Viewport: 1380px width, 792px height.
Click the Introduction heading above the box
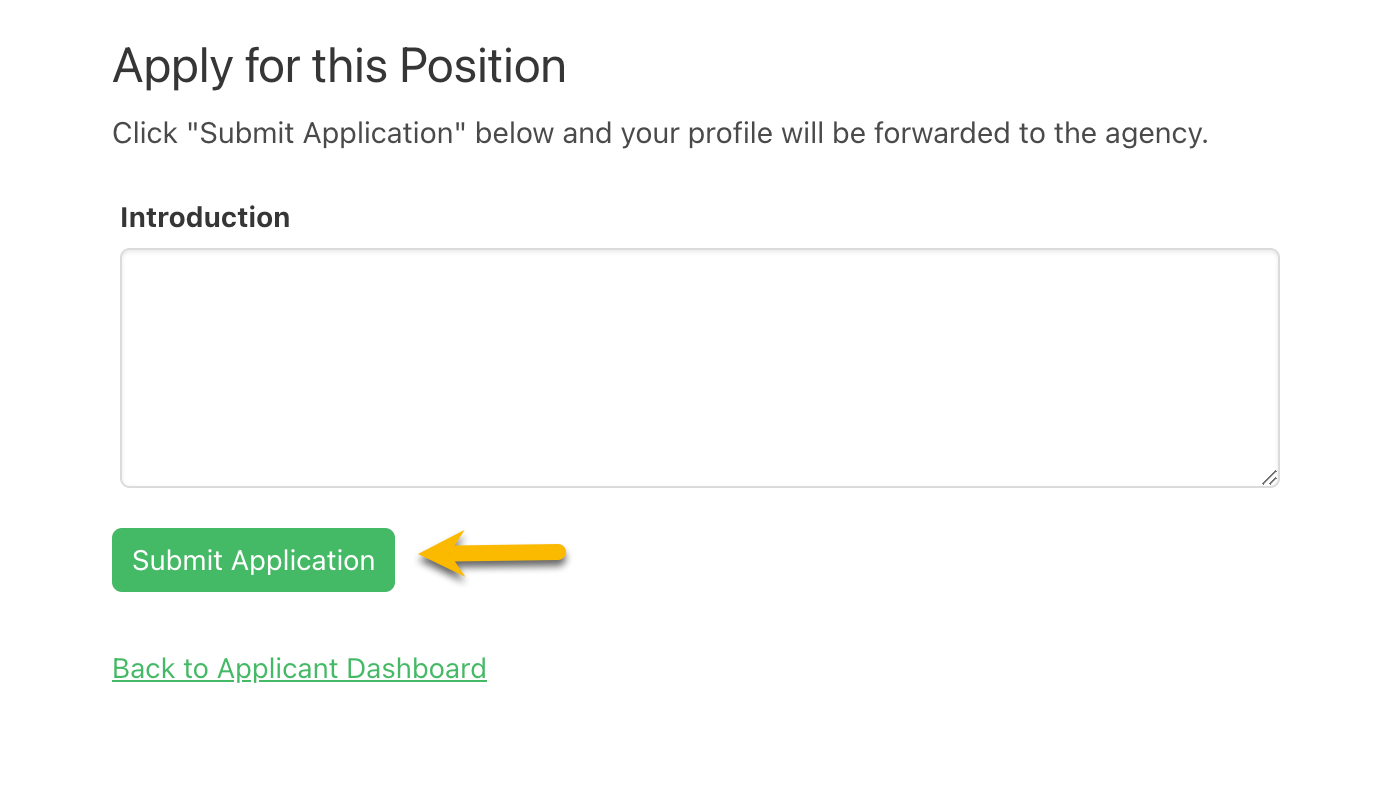coord(204,217)
